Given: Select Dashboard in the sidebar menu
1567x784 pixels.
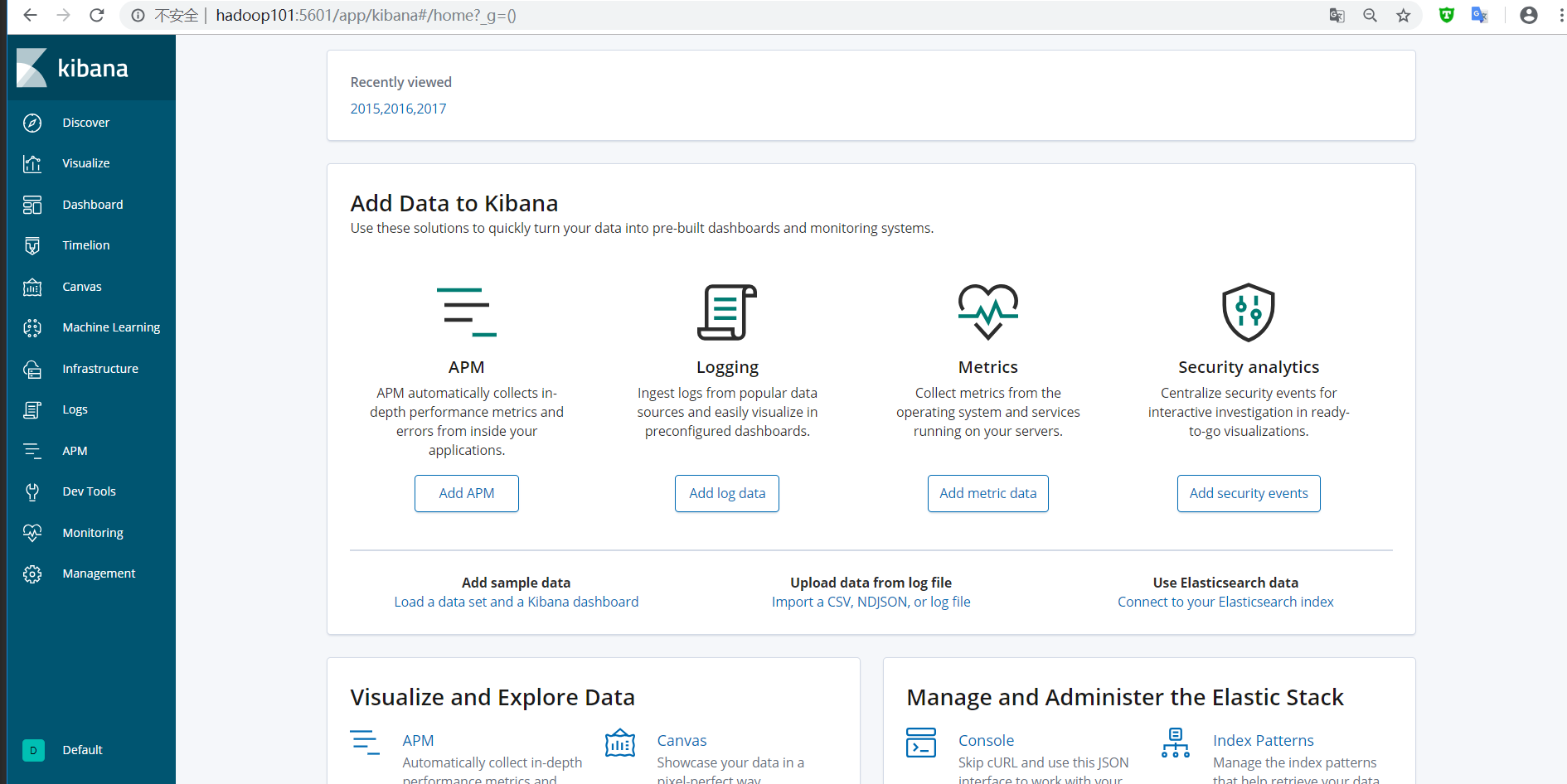Looking at the screenshot, I should pos(91,205).
